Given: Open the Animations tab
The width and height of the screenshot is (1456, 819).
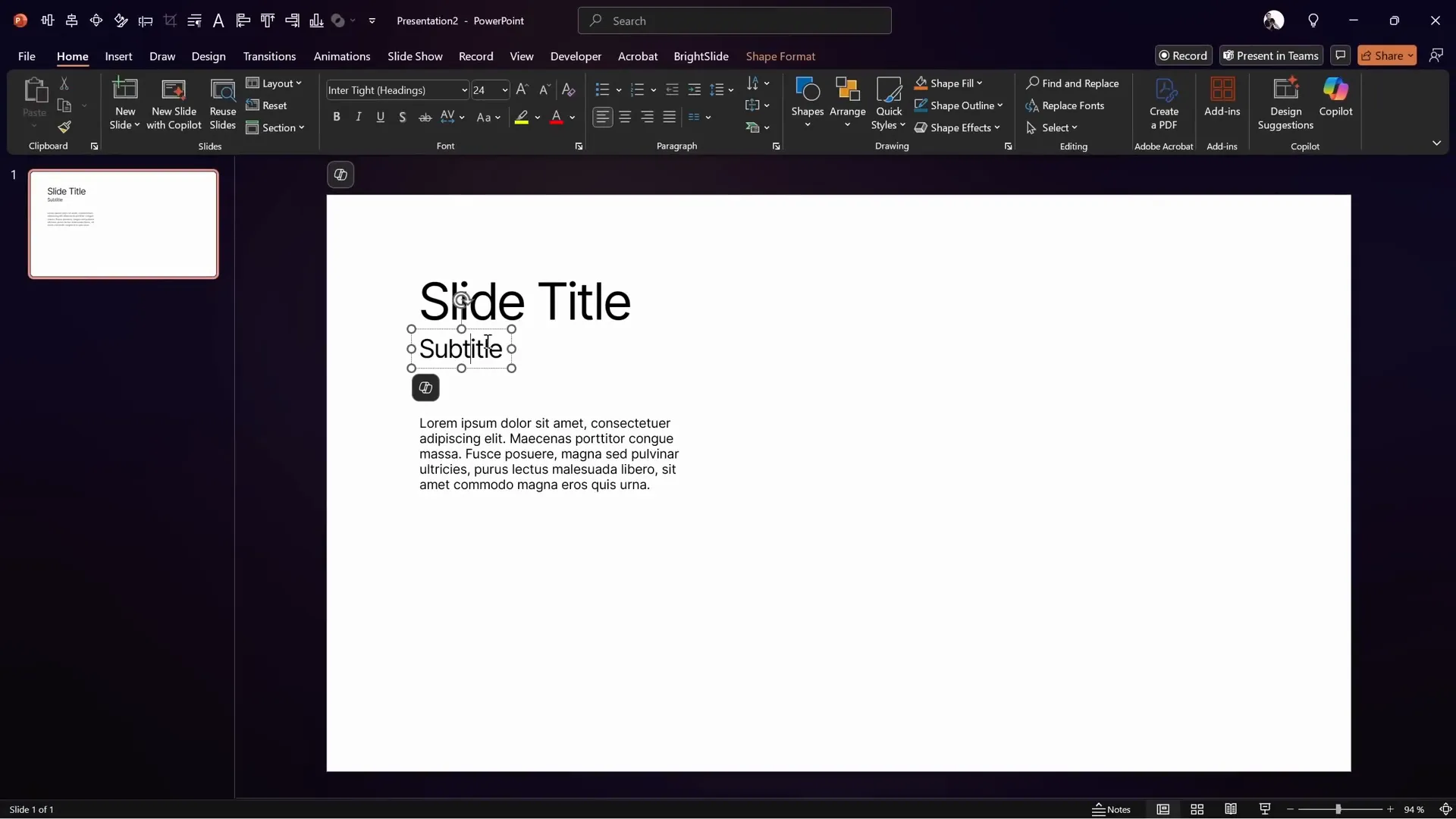Looking at the screenshot, I should pos(343,56).
